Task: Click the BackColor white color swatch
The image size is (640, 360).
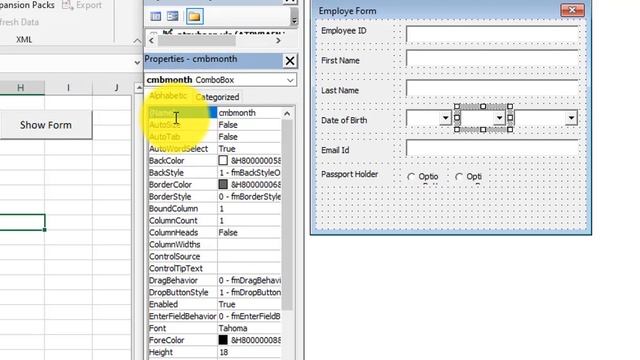Action: click(x=223, y=160)
